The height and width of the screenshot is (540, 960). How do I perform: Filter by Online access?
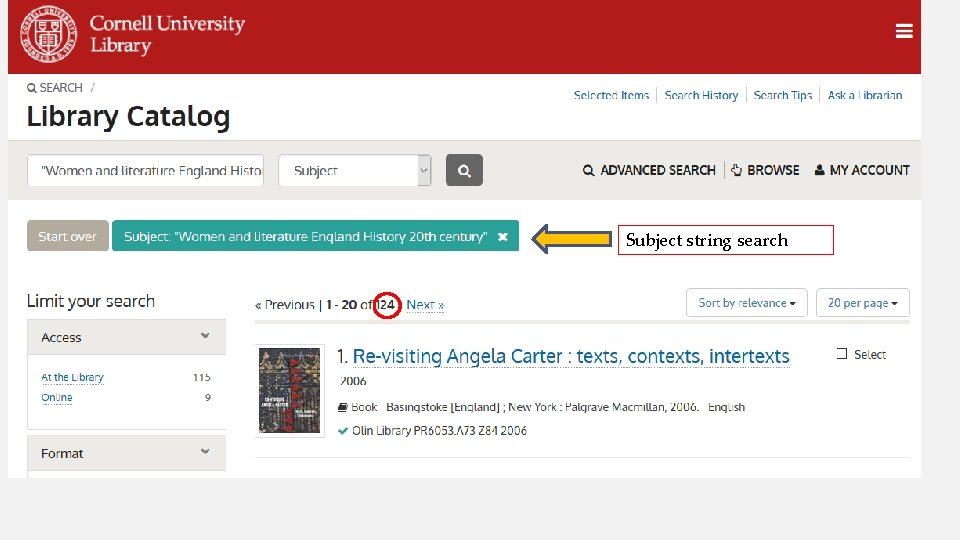pyautogui.click(x=56, y=397)
